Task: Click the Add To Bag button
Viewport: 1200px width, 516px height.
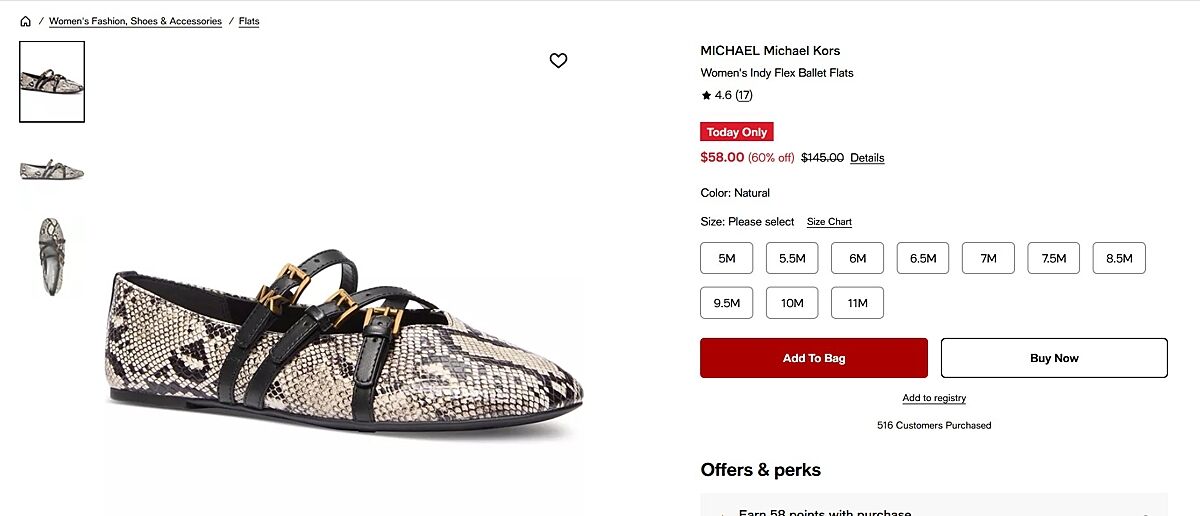Action: tap(814, 358)
